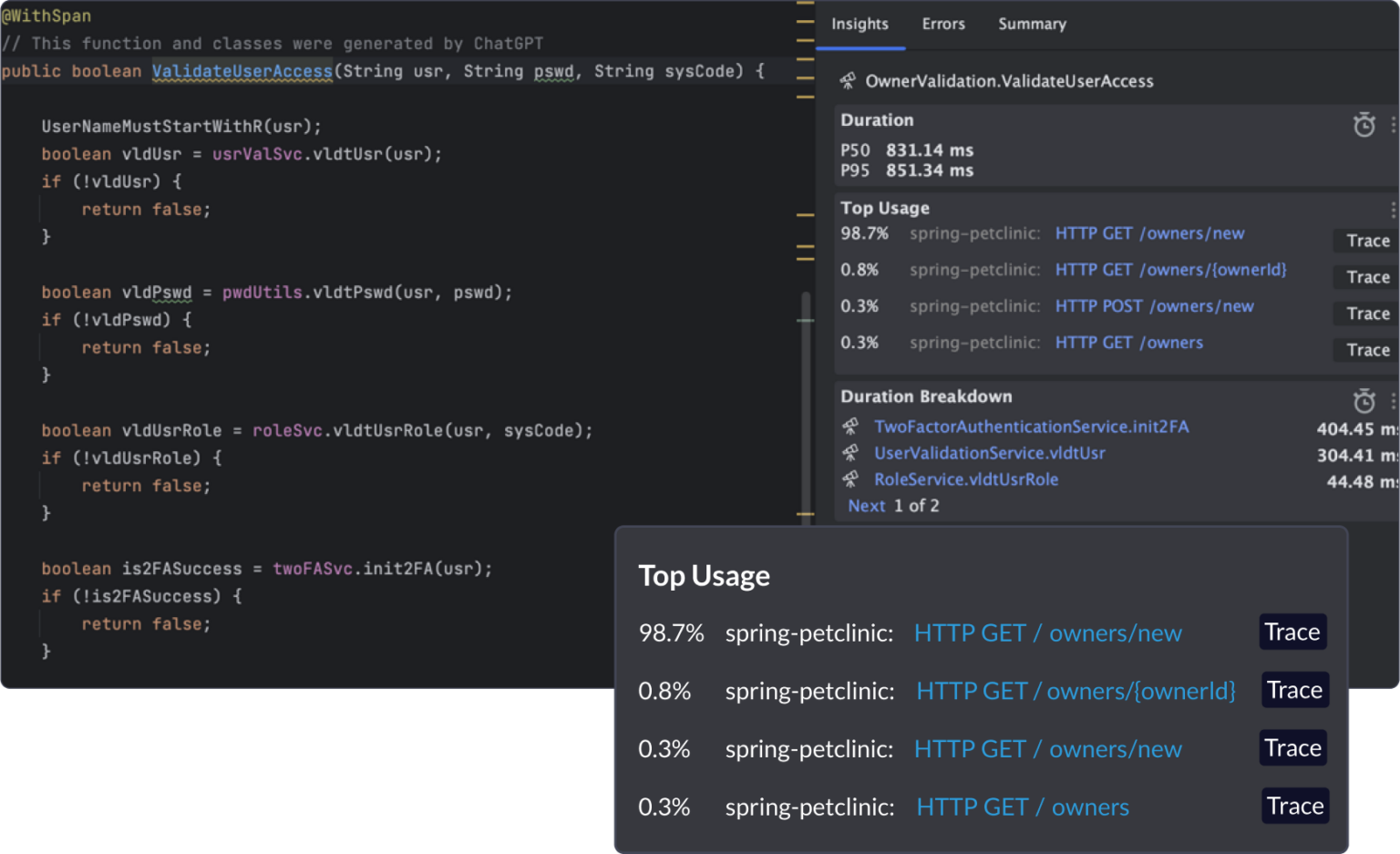Viewport: 1400px width, 854px height.
Task: Click the telescope icon beside OwnerValidation.ValidateUserAccess
Action: pyautogui.click(x=848, y=81)
